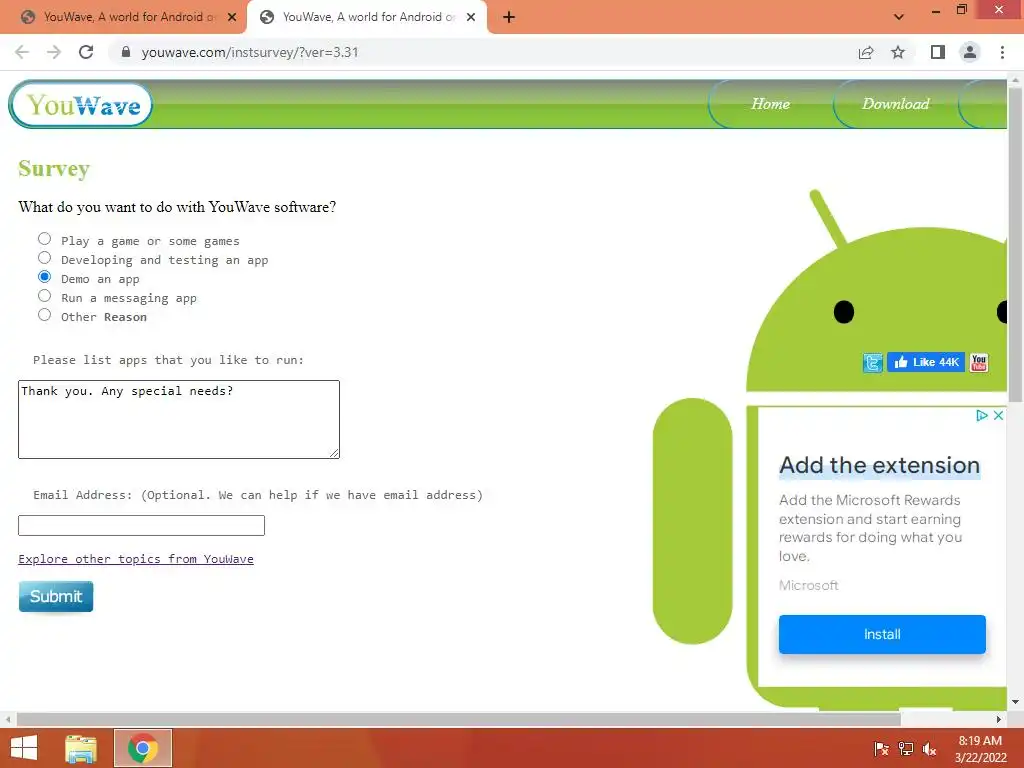Screen dimensions: 1024x768
Task: Select the 'Demo an app' option
Action: 44,277
